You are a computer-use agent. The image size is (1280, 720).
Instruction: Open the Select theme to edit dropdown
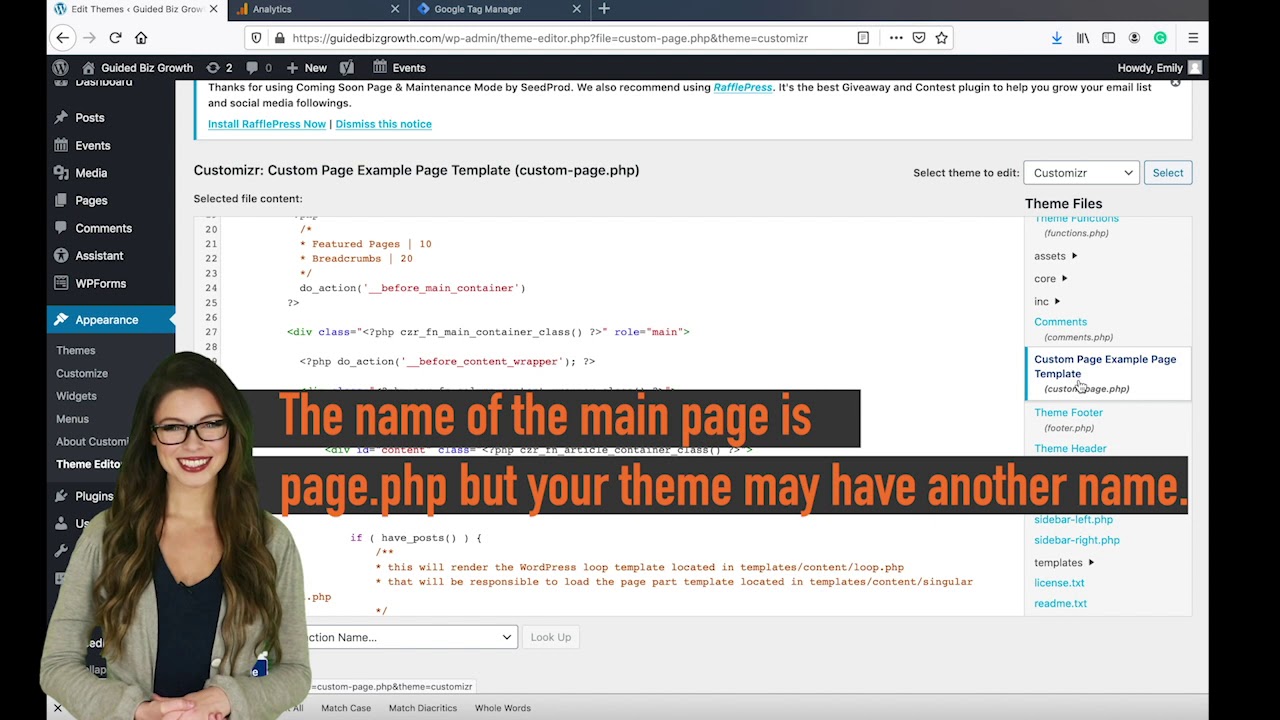[x=1081, y=173]
